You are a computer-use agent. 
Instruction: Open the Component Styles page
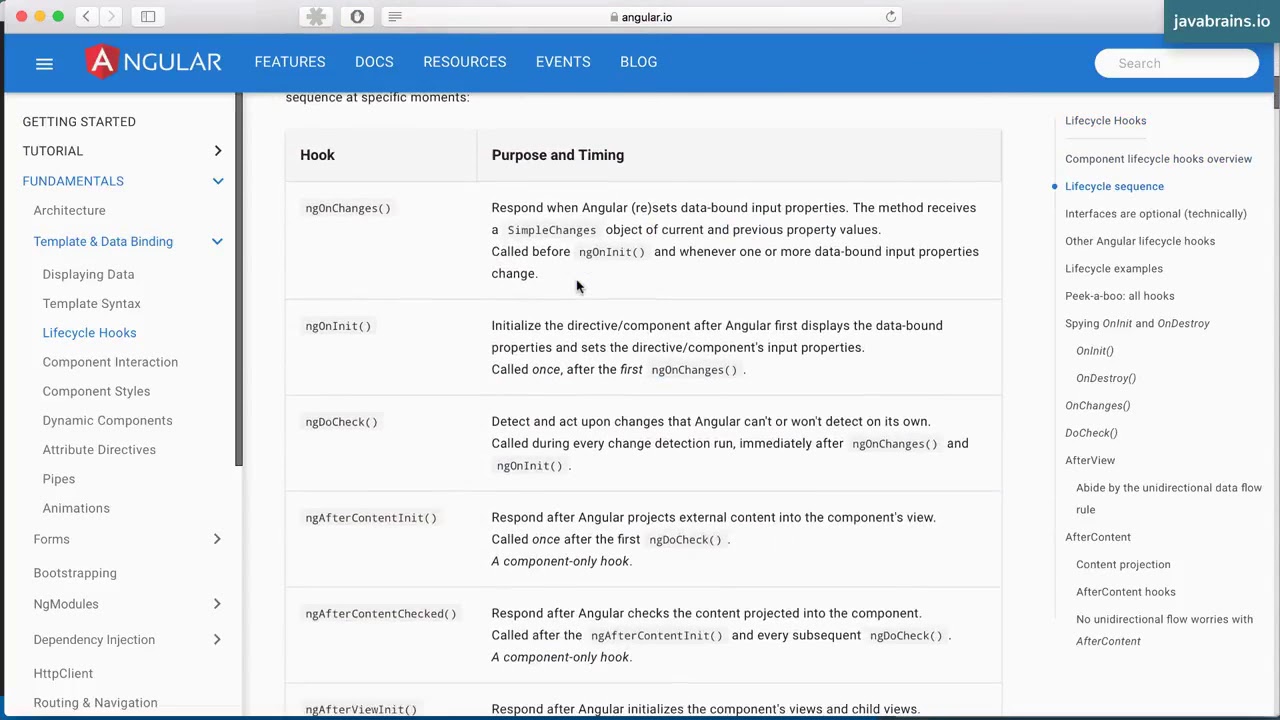[96, 391]
